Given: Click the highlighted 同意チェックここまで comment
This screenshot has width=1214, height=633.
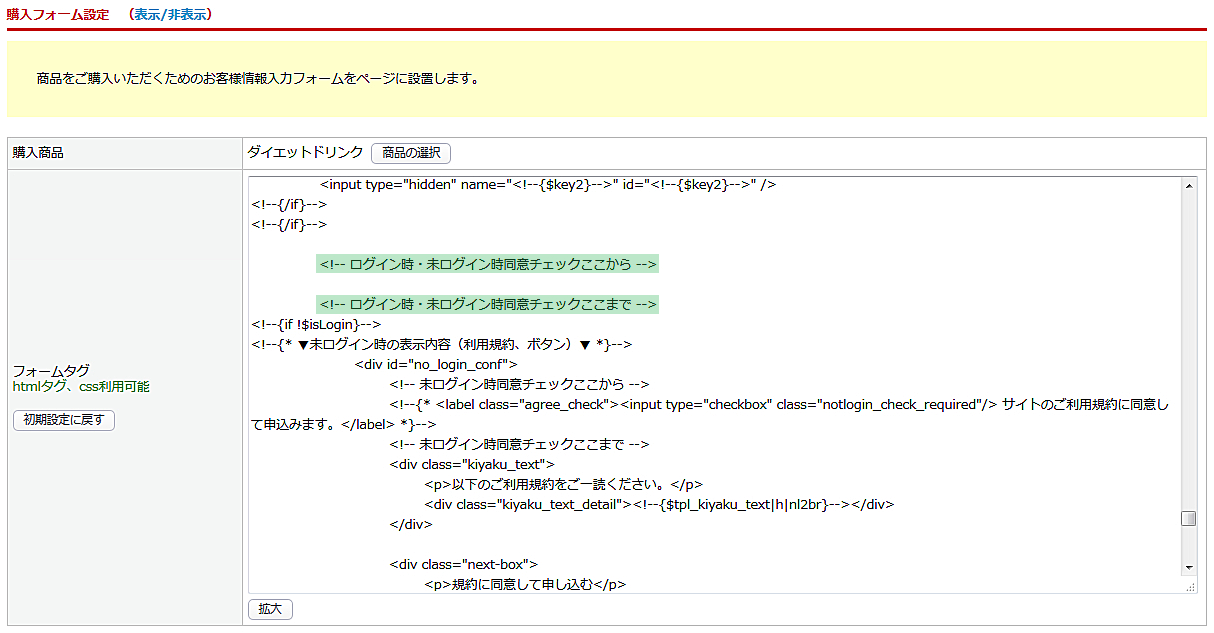Looking at the screenshot, I should coord(487,304).
